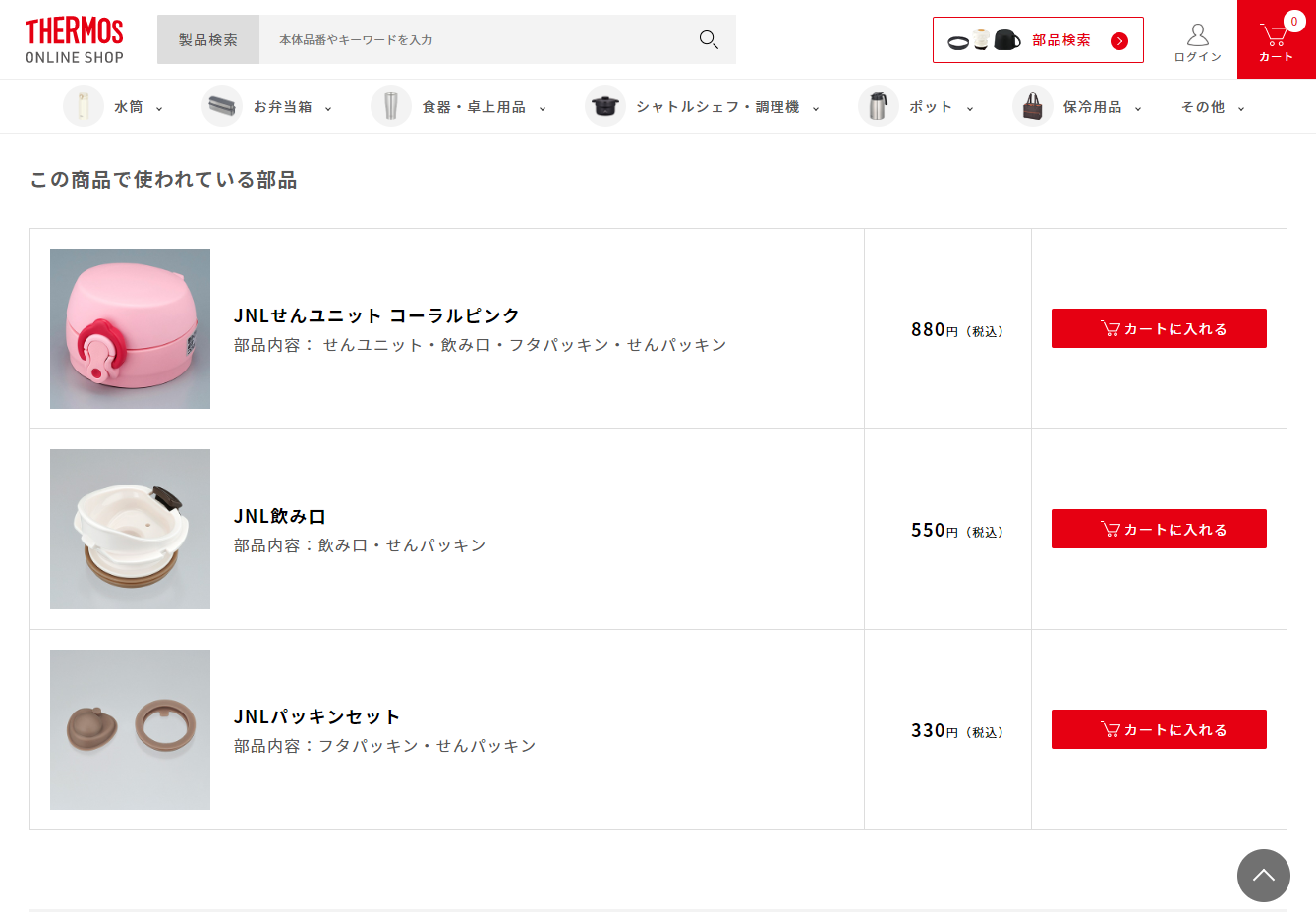Screen dimensions: 1316x912
Task: Open JNL飲み口 product title
Action: 280,516
